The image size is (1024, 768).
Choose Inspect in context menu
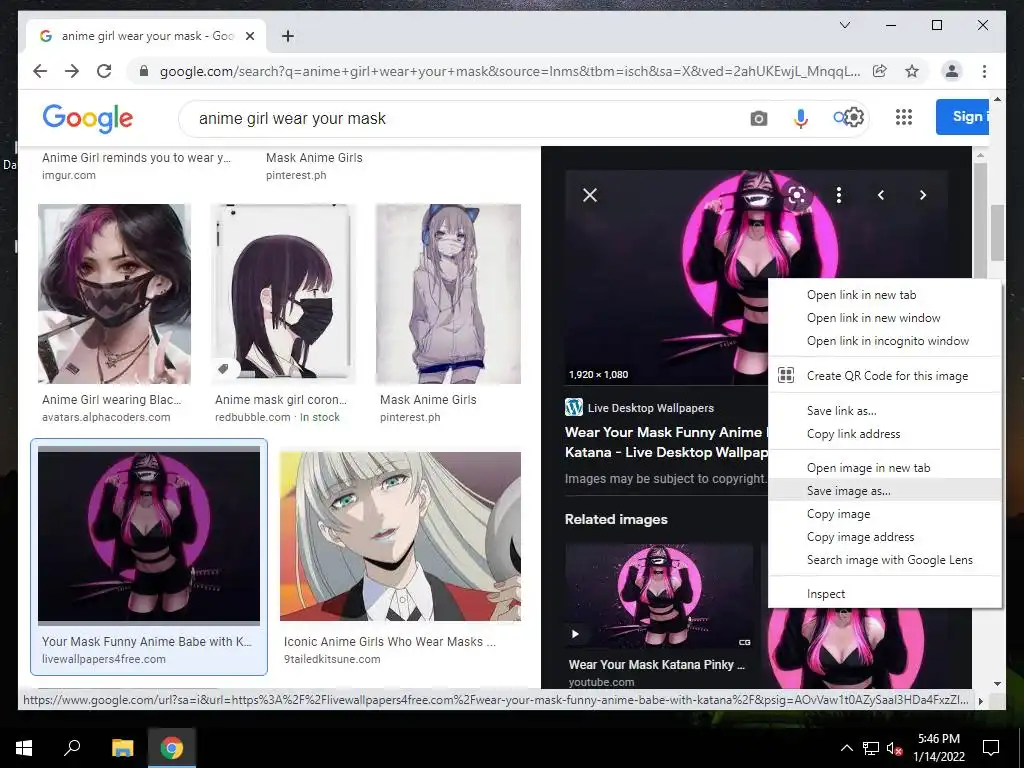[885, 594]
